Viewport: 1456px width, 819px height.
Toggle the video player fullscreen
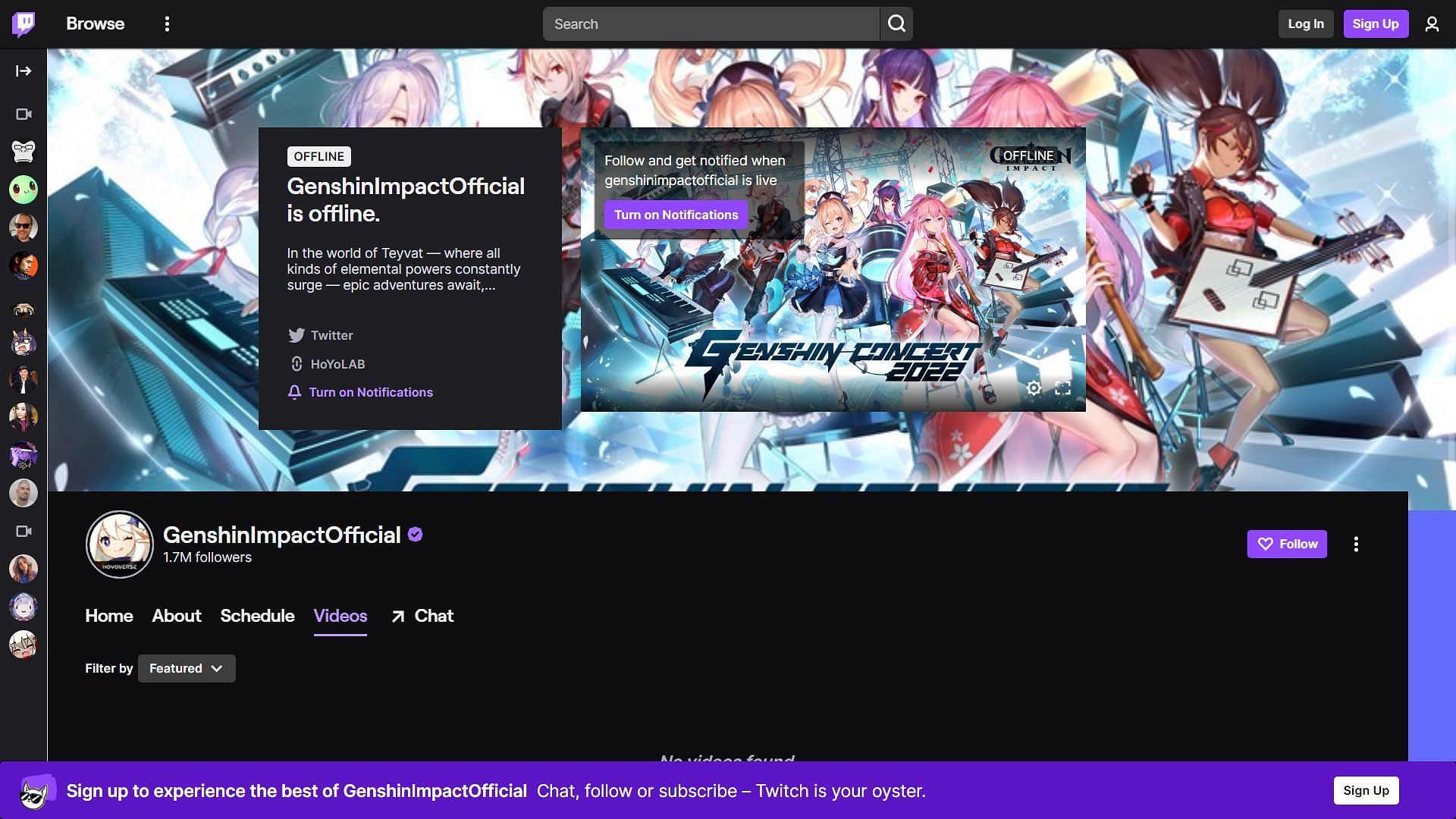1063,388
